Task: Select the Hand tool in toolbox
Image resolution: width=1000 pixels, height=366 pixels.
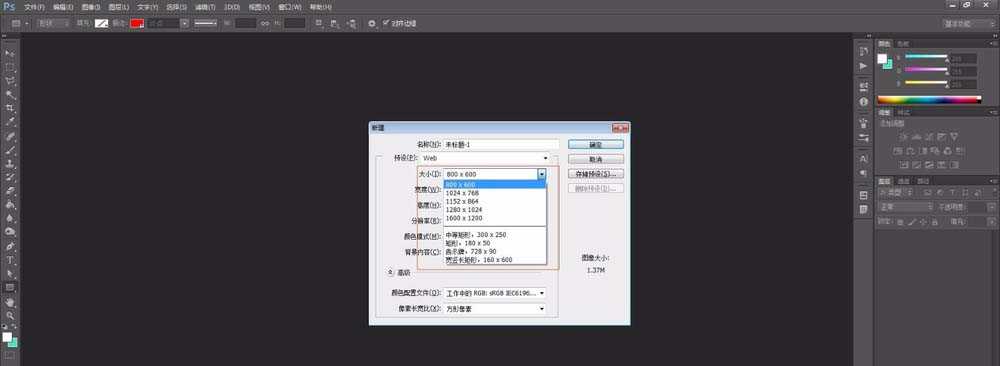Action: point(10,301)
